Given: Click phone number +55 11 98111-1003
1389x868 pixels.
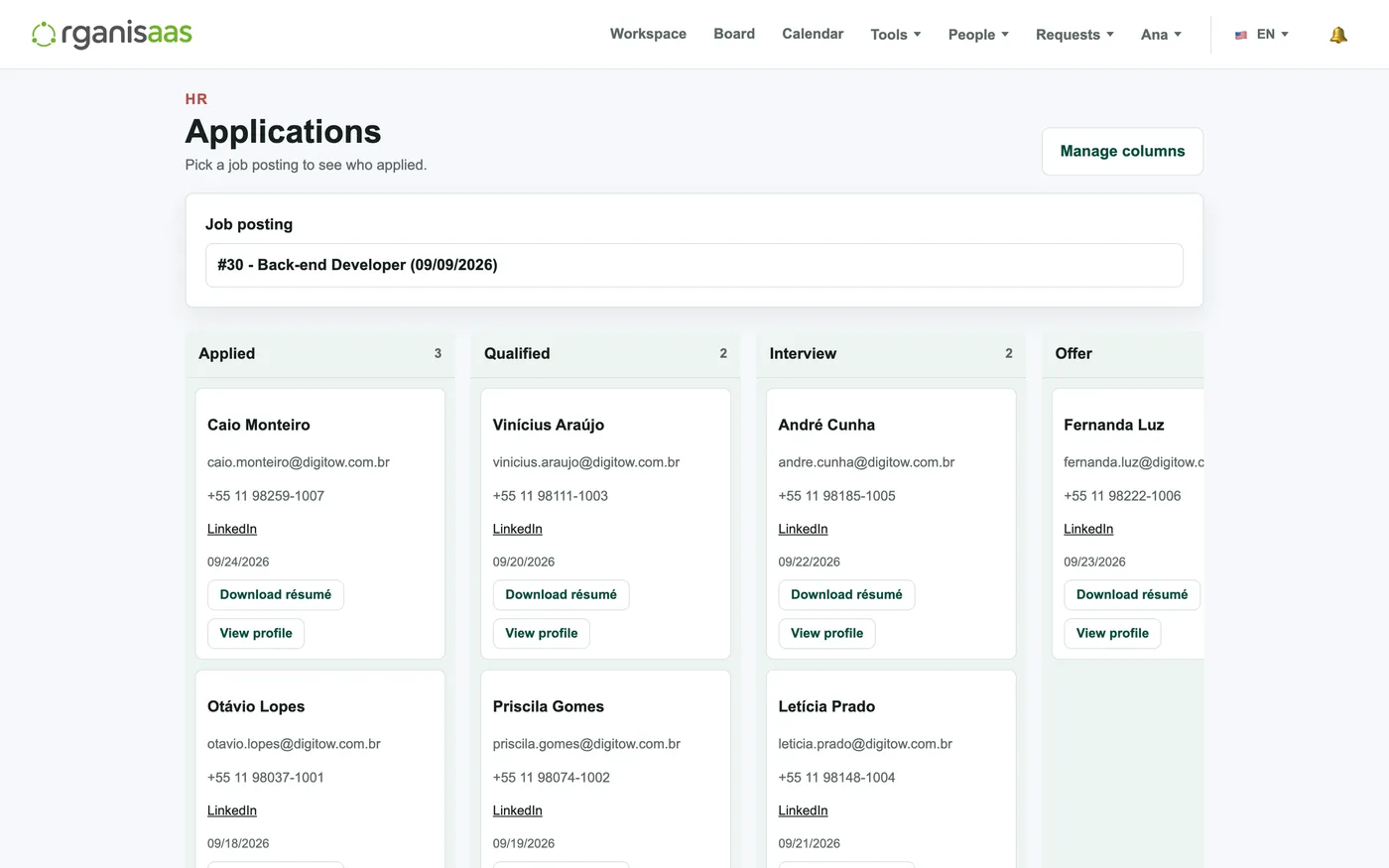Looking at the screenshot, I should (x=551, y=496).
